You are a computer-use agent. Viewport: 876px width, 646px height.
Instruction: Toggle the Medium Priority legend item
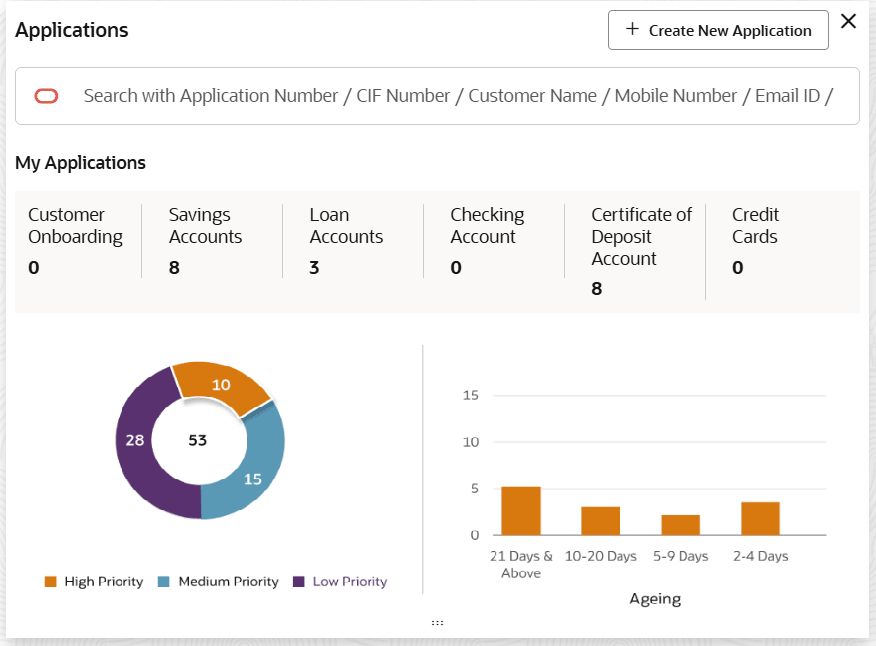[x=218, y=582]
